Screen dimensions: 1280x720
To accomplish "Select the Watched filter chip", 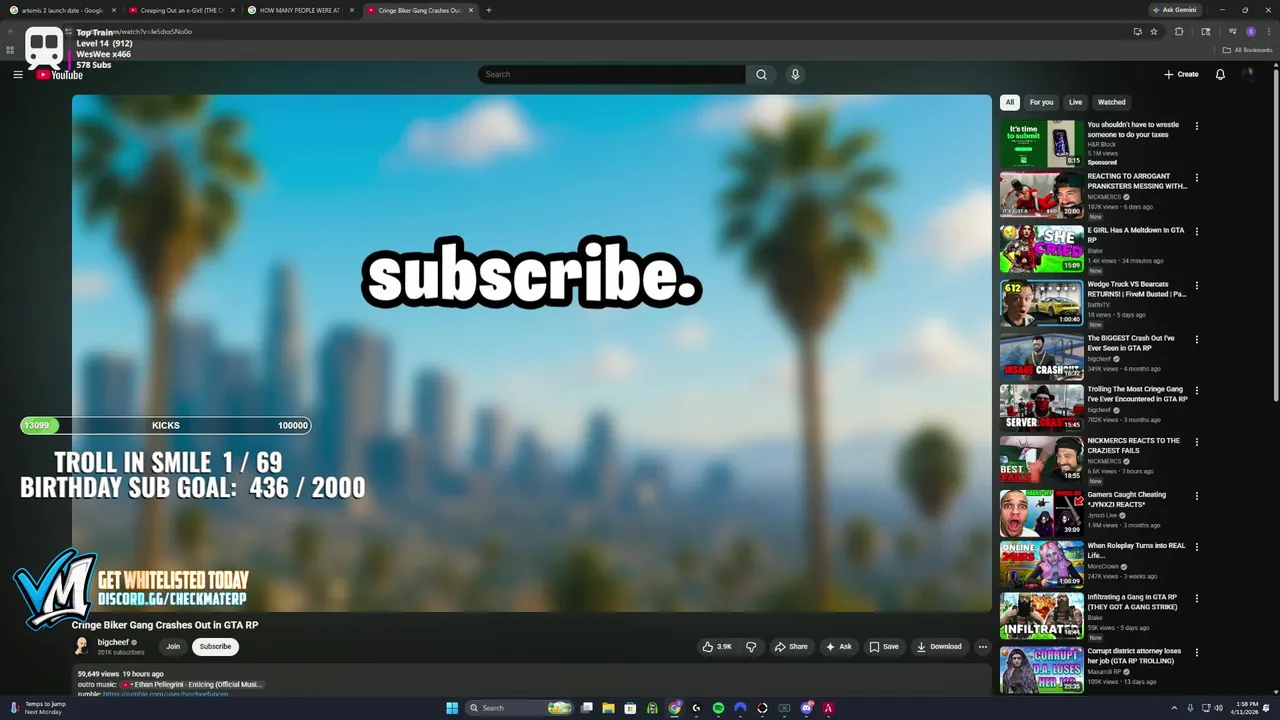I will pyautogui.click(x=1111, y=102).
